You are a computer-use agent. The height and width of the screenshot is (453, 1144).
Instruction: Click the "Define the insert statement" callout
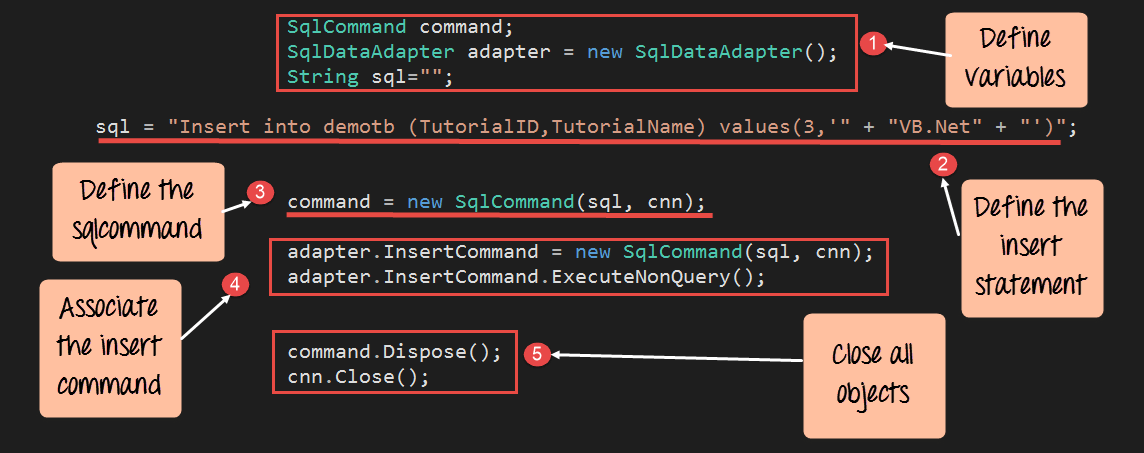(1031, 248)
